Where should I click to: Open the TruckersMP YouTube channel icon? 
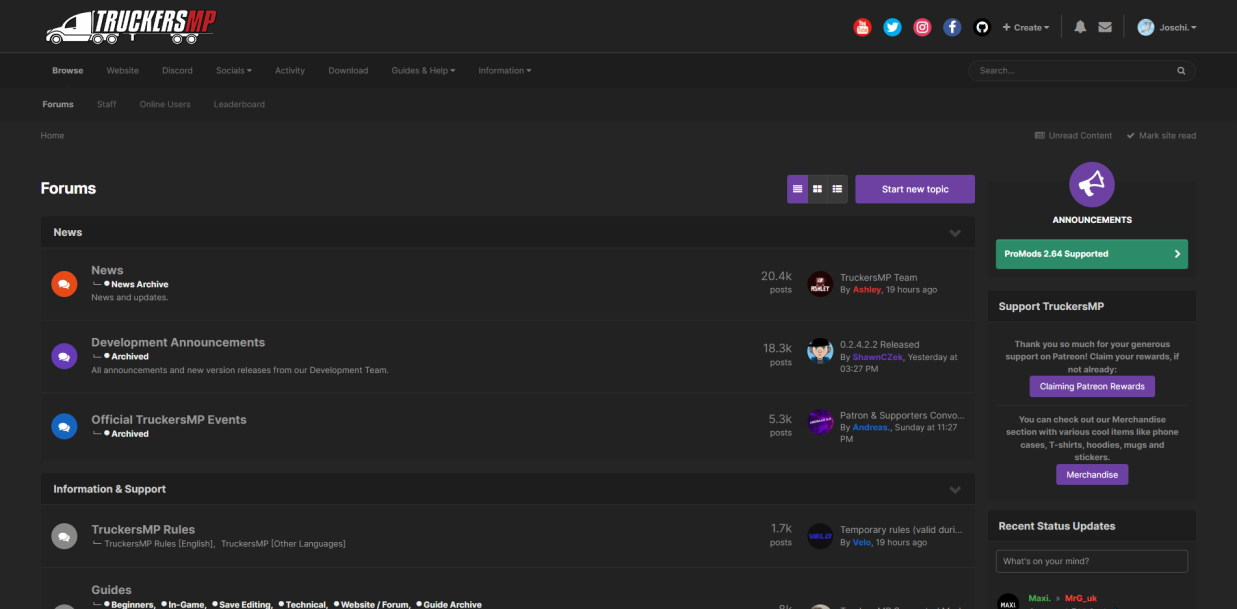(862, 27)
